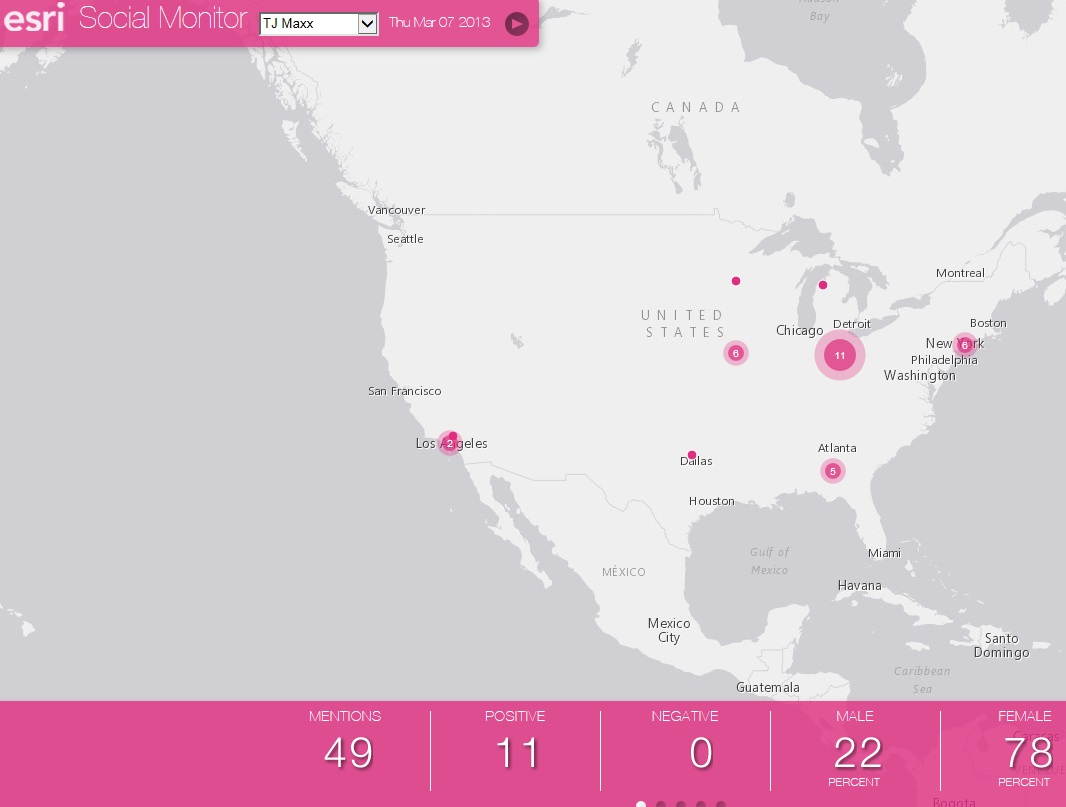Open the Atlanta cluster showing "5"
The height and width of the screenshot is (807, 1066).
pos(833,470)
